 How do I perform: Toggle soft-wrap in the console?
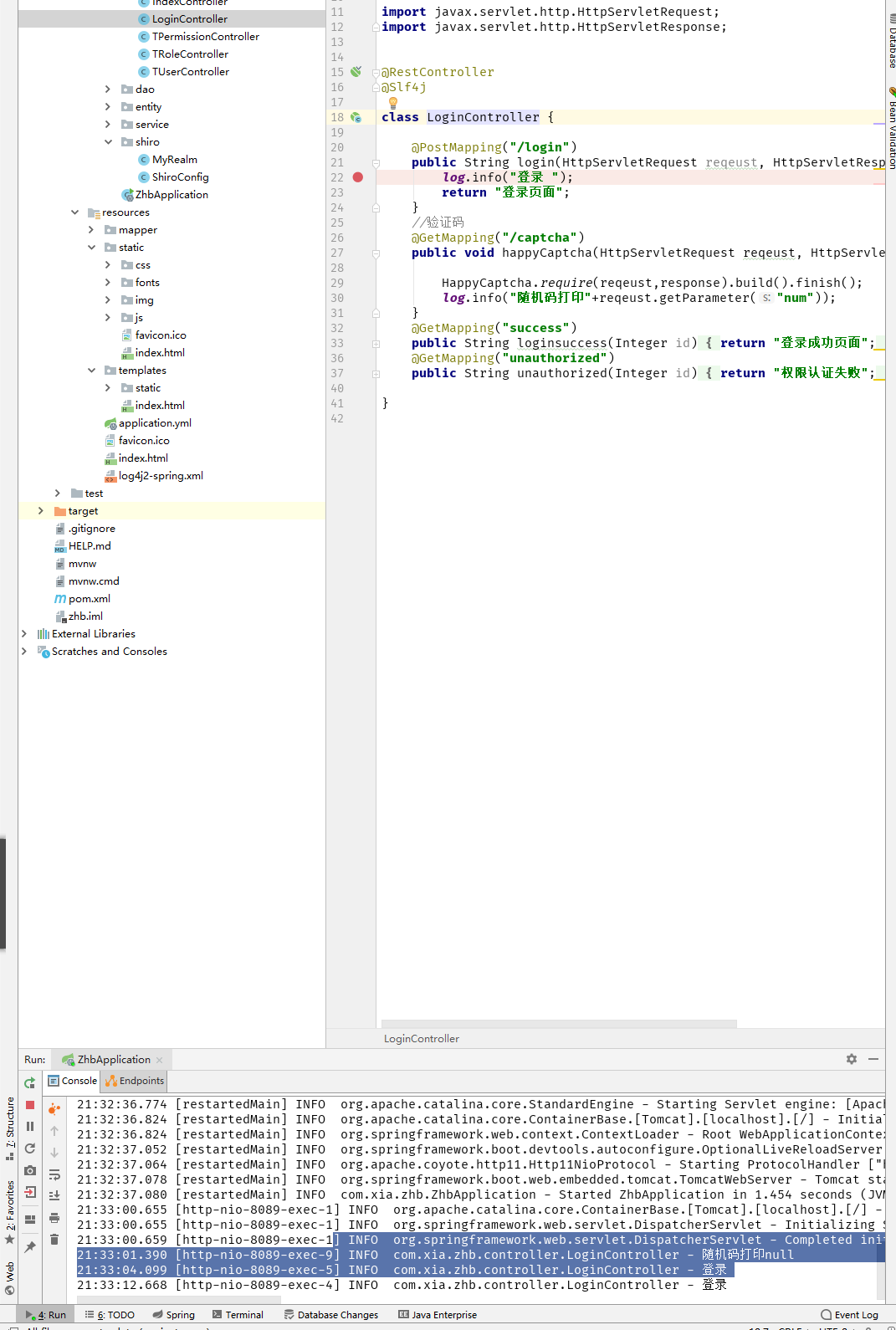point(54,1174)
